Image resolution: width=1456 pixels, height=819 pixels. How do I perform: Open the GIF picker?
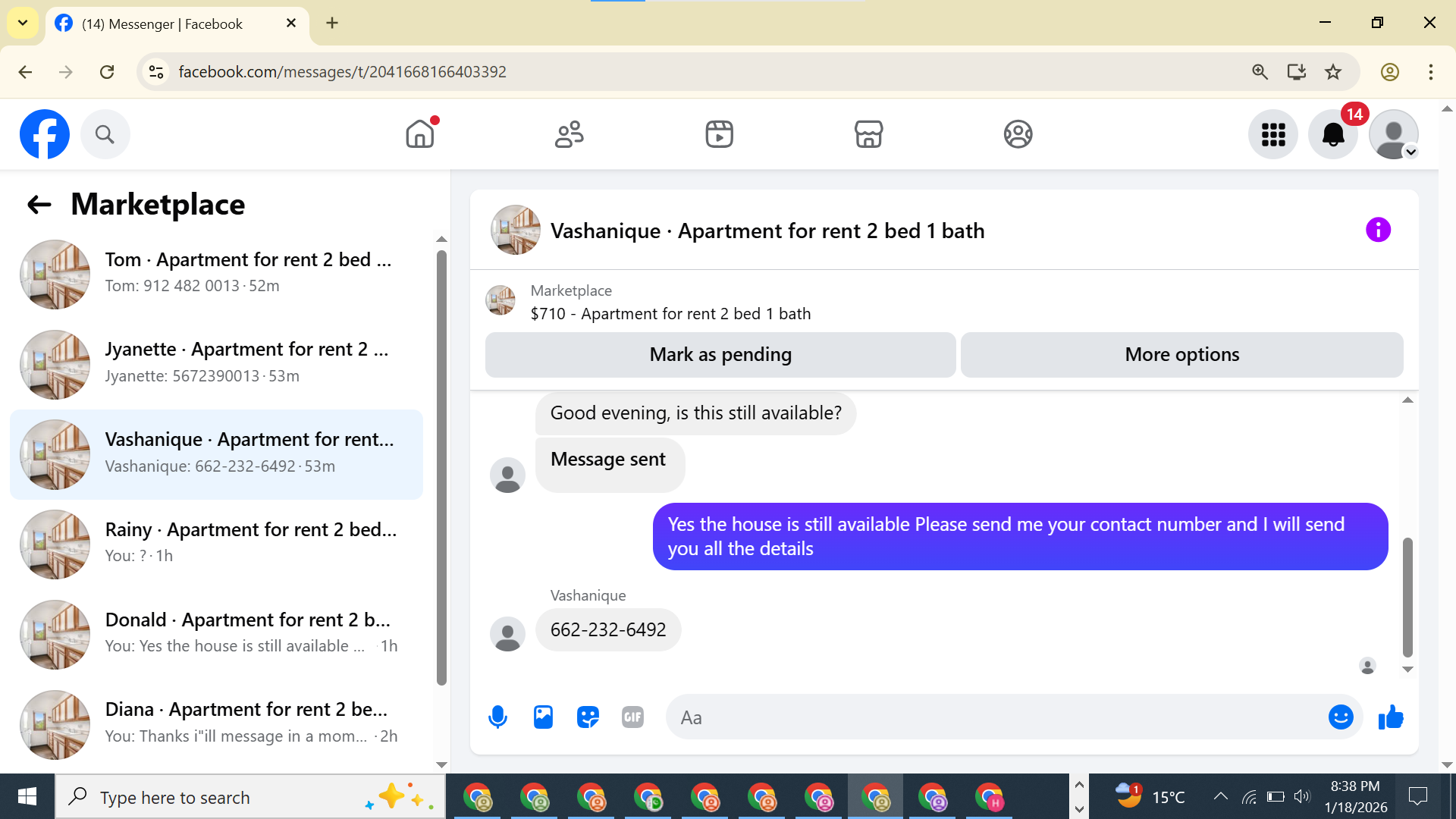click(x=632, y=717)
